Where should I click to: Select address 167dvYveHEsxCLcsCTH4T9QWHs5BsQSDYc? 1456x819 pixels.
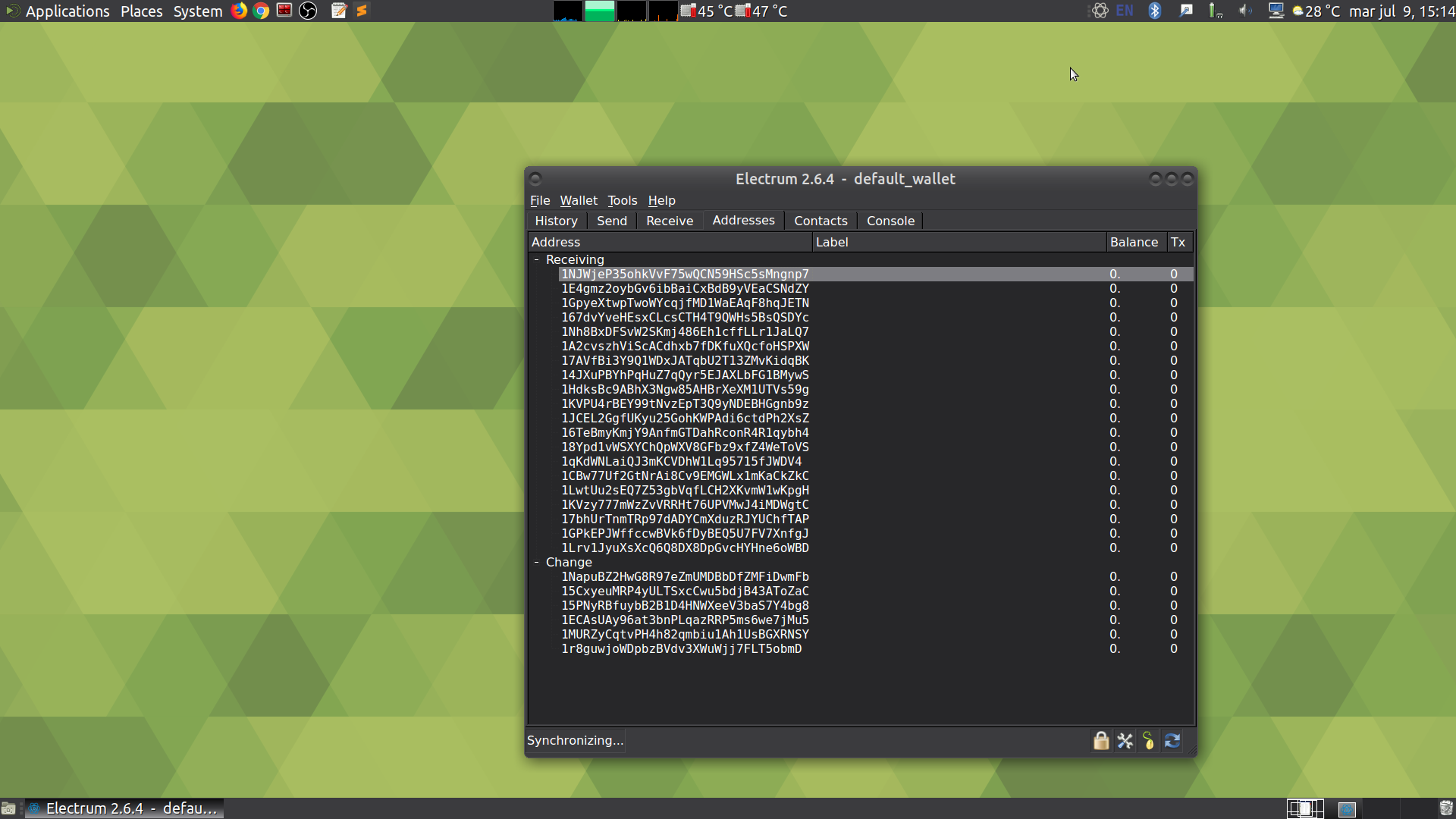685,317
